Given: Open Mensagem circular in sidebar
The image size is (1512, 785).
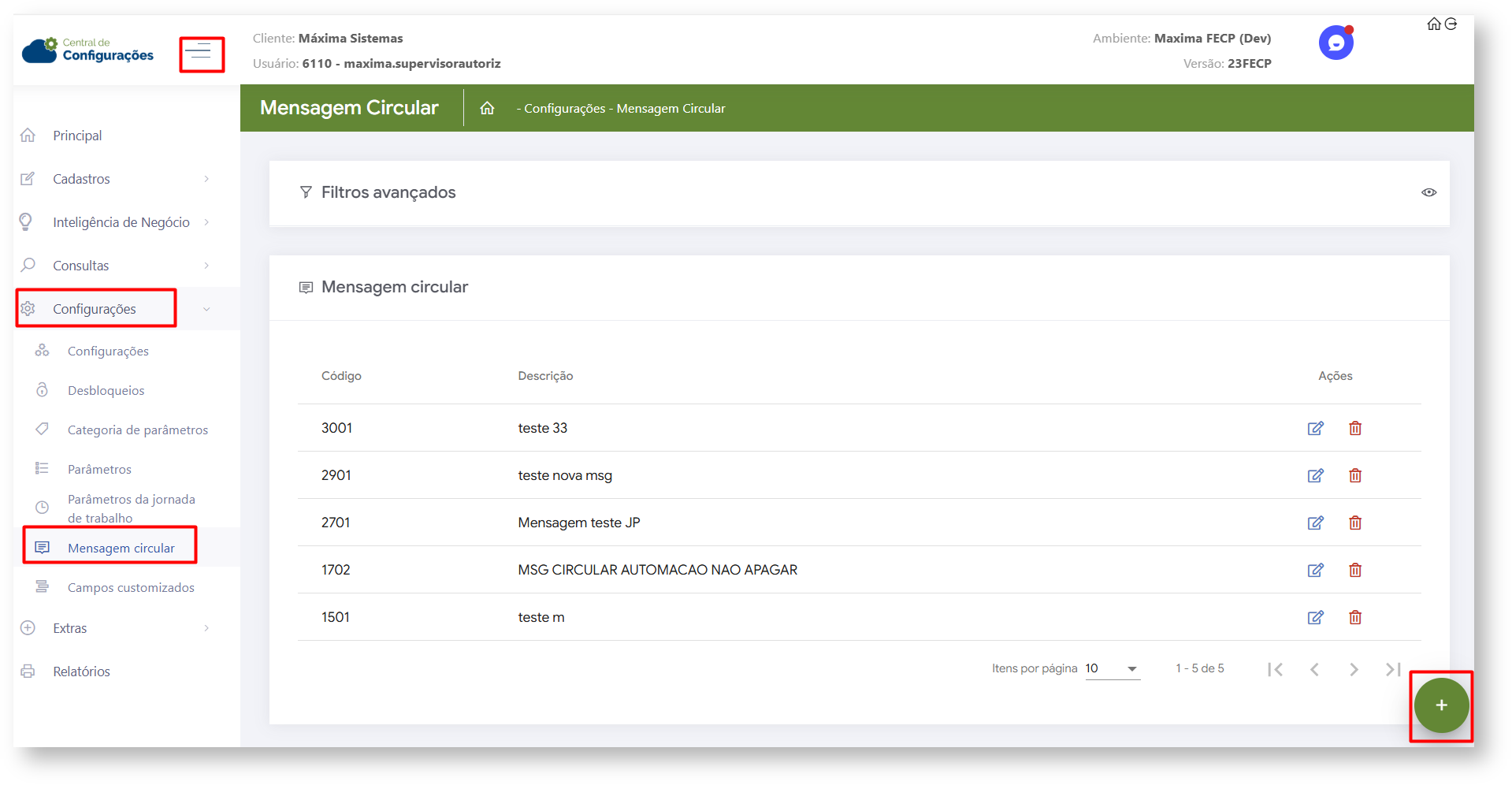Looking at the screenshot, I should [121, 548].
